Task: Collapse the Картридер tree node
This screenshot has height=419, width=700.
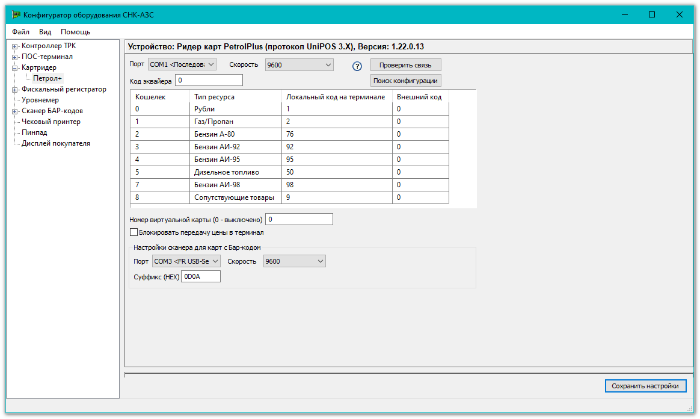Action: pyautogui.click(x=14, y=68)
